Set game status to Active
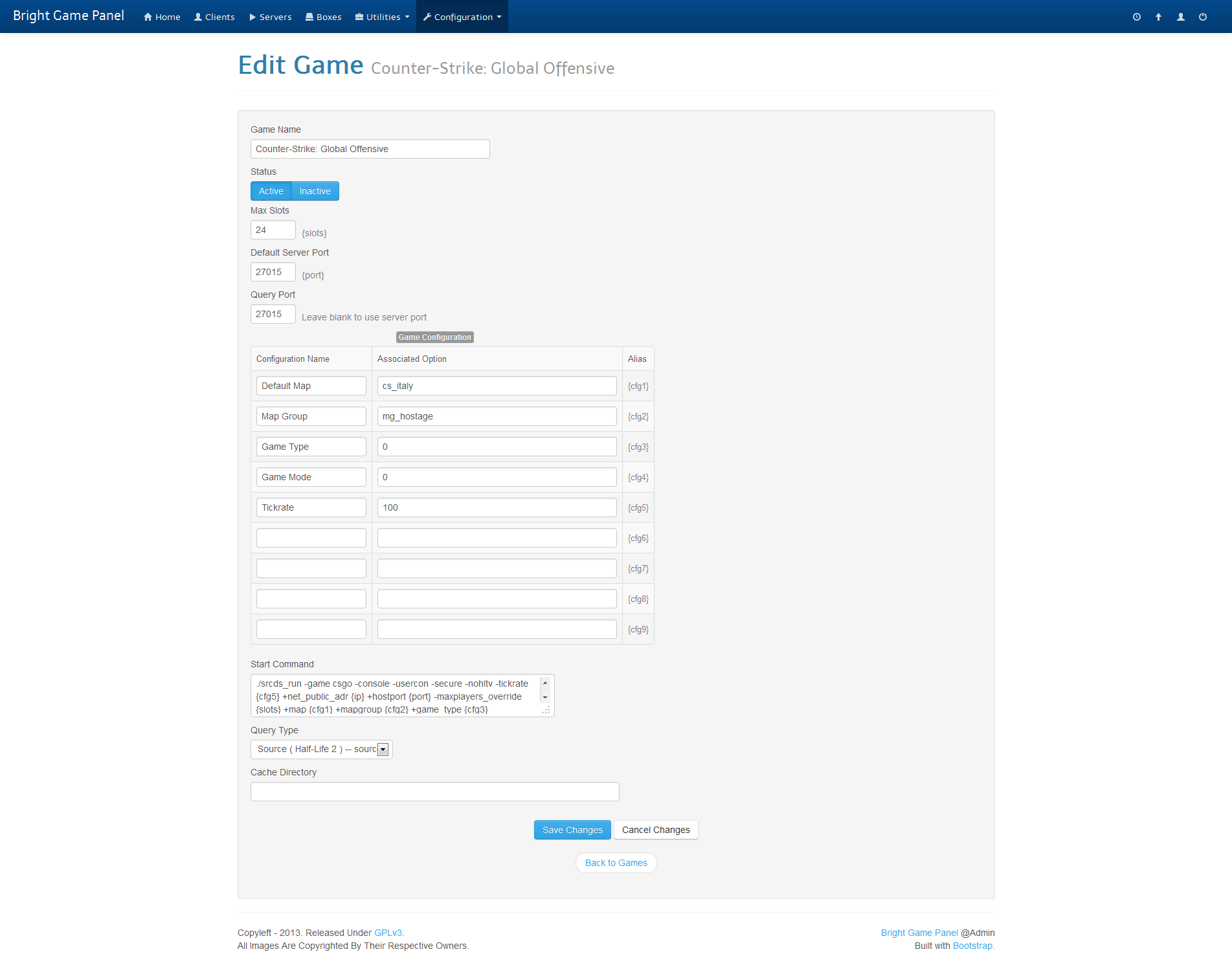Image resolution: width=1232 pixels, height=978 pixels. (271, 190)
